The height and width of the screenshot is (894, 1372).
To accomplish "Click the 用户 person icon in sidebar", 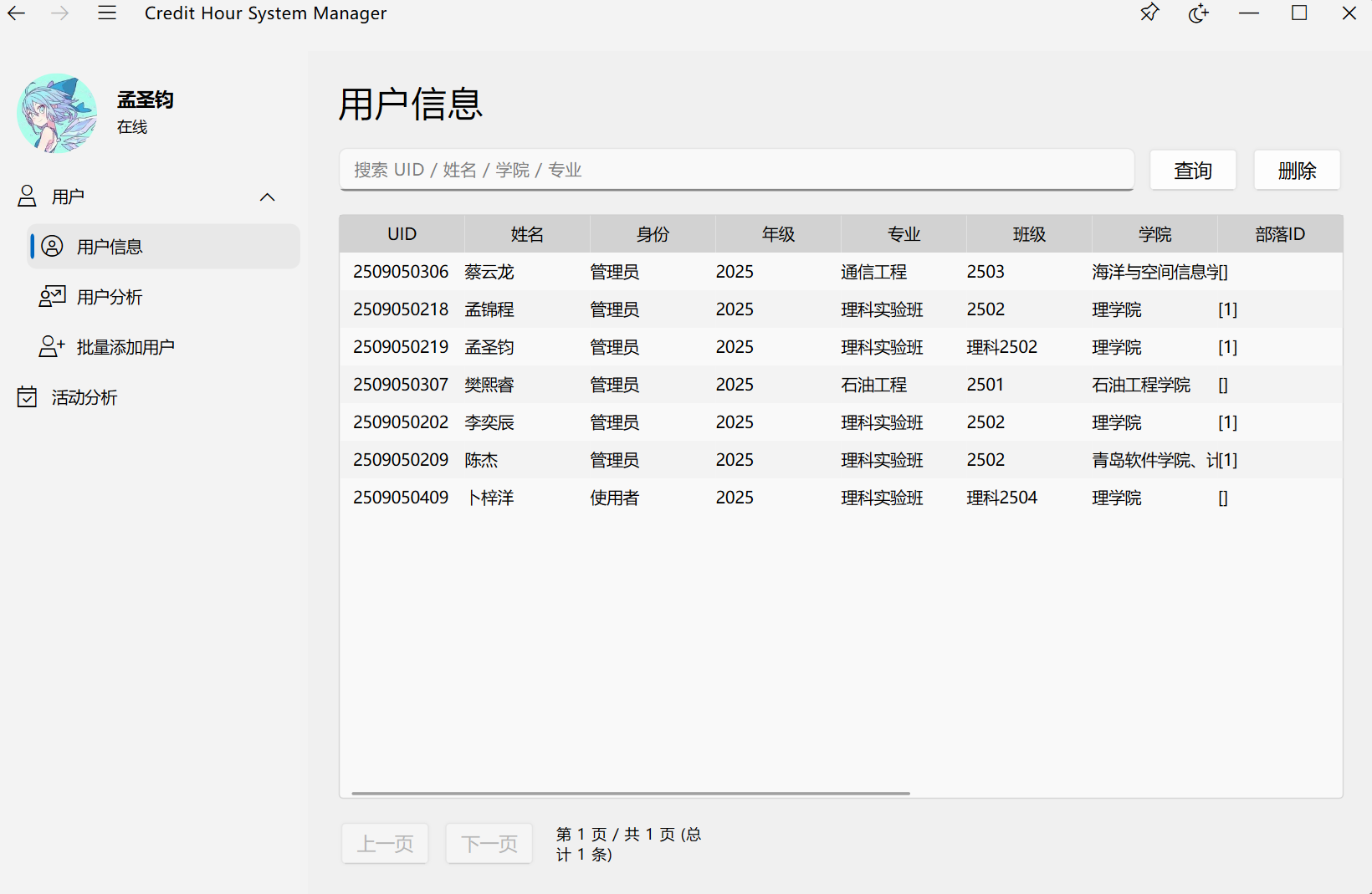I will click(x=28, y=197).
